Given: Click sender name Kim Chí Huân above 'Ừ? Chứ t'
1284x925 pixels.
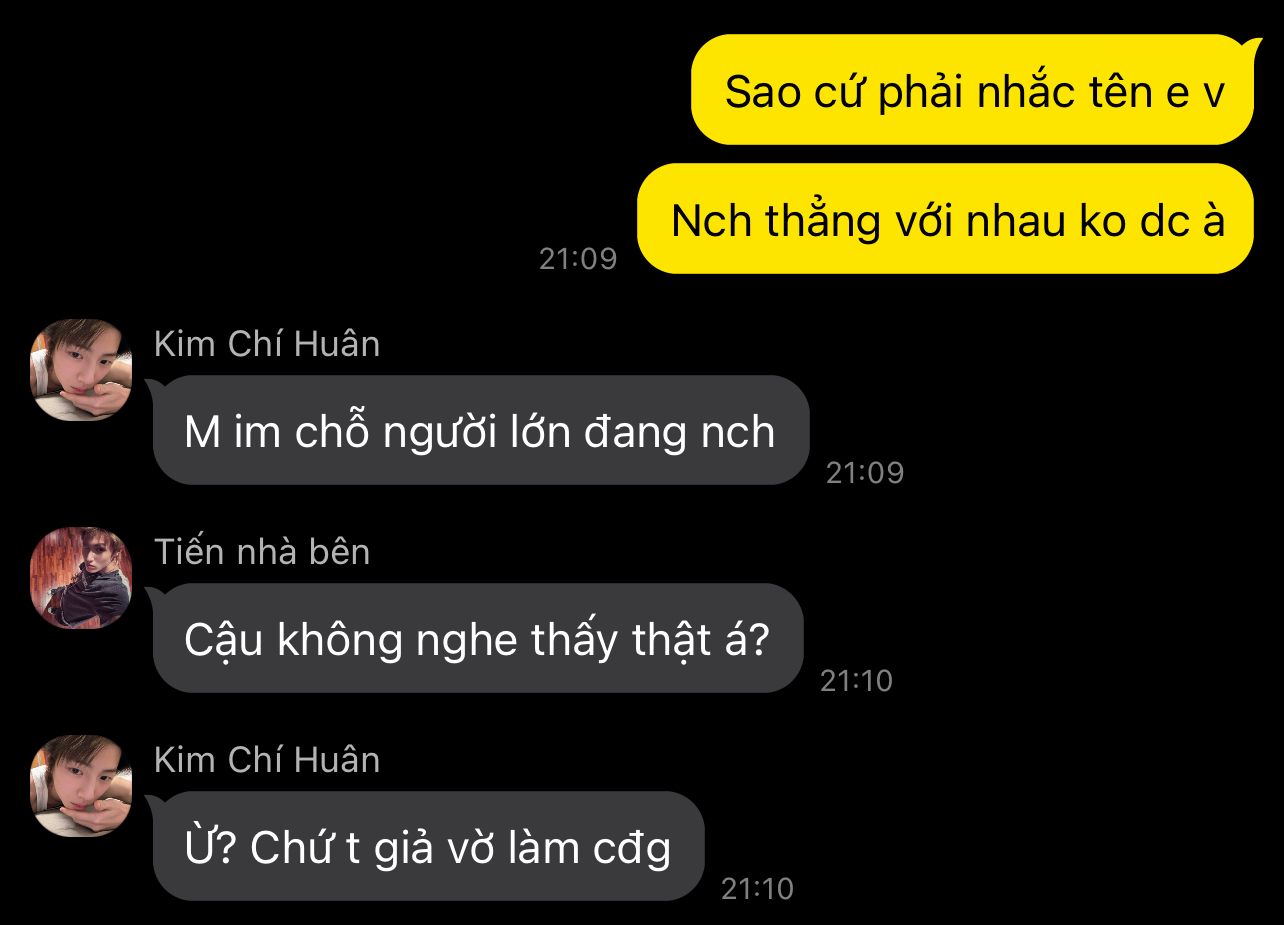Looking at the screenshot, I should tap(267, 760).
